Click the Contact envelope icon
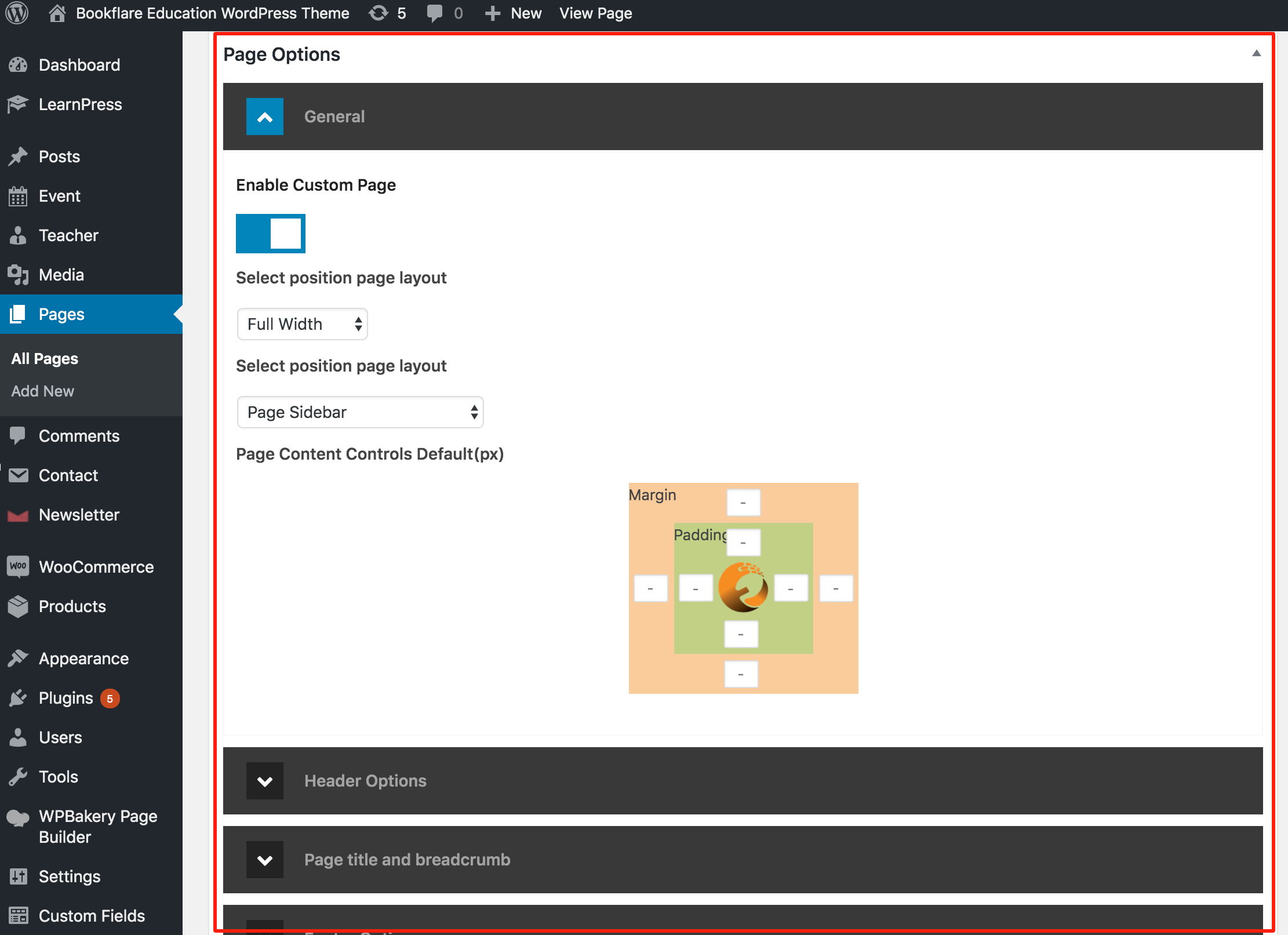The image size is (1288, 935). (x=18, y=475)
